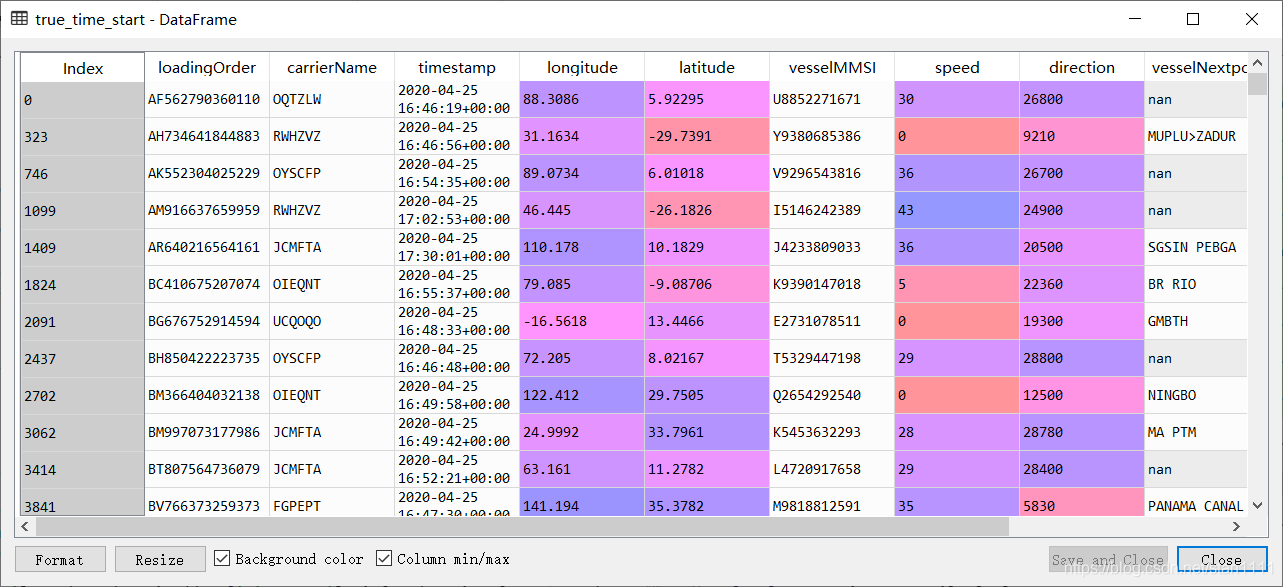Click the speed column header
1283x587 pixels.
pos(957,67)
